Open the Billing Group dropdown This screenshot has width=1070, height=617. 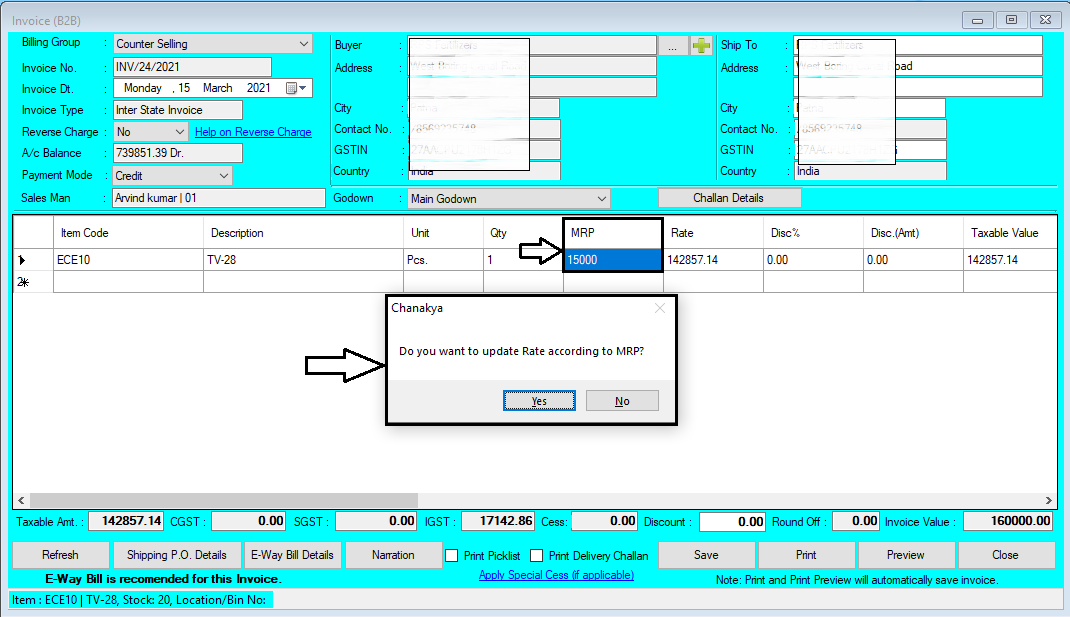coord(302,44)
